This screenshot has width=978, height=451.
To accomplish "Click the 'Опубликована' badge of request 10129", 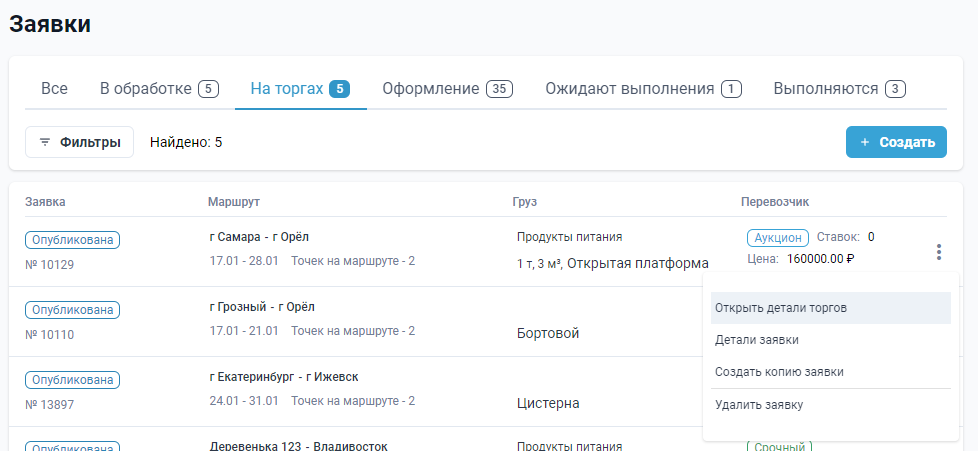I will tap(72, 240).
